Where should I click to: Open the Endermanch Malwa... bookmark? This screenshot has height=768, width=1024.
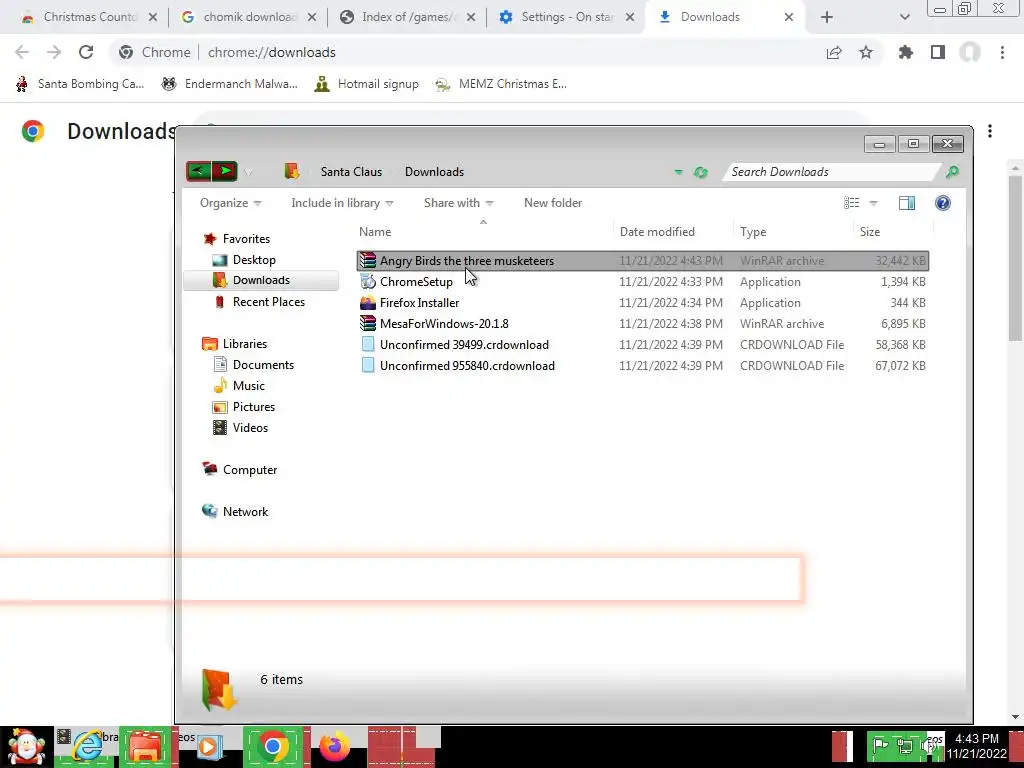(x=230, y=84)
